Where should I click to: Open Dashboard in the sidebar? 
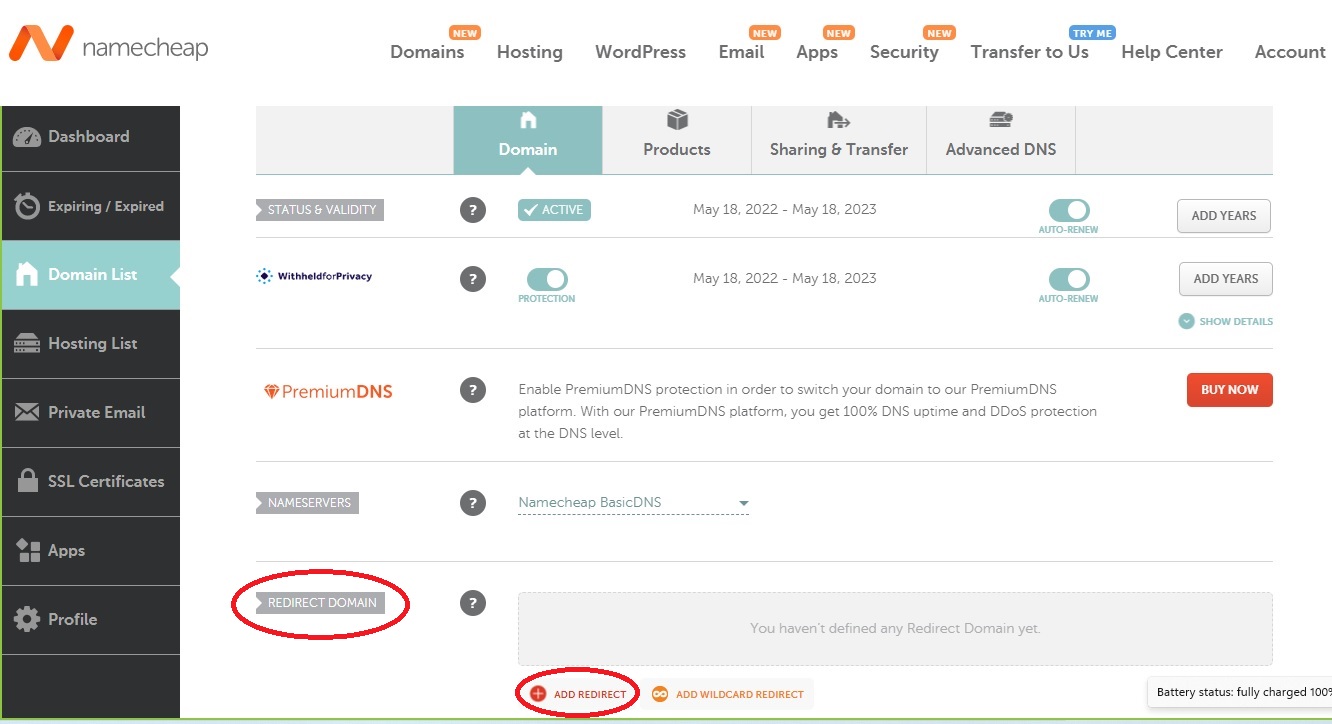tap(90, 137)
